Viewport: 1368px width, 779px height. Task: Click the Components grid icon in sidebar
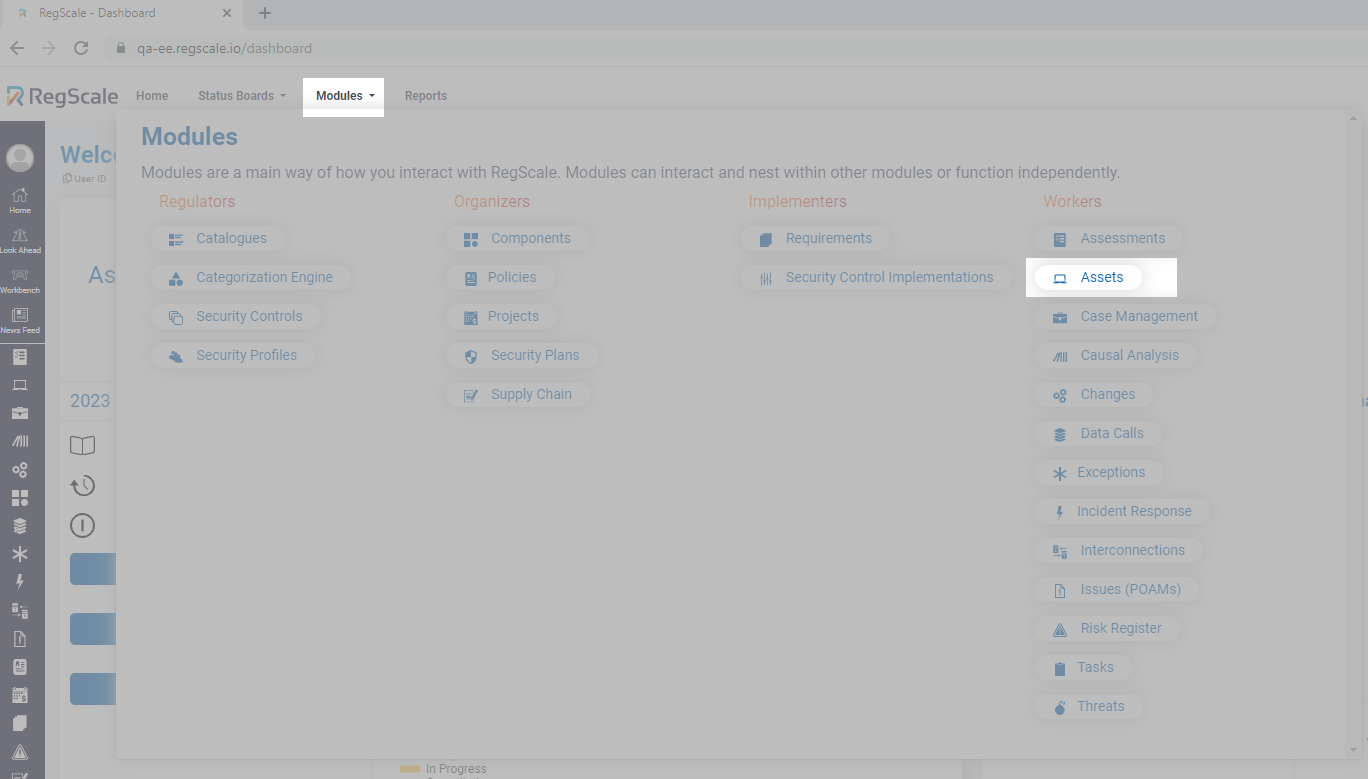click(20, 497)
